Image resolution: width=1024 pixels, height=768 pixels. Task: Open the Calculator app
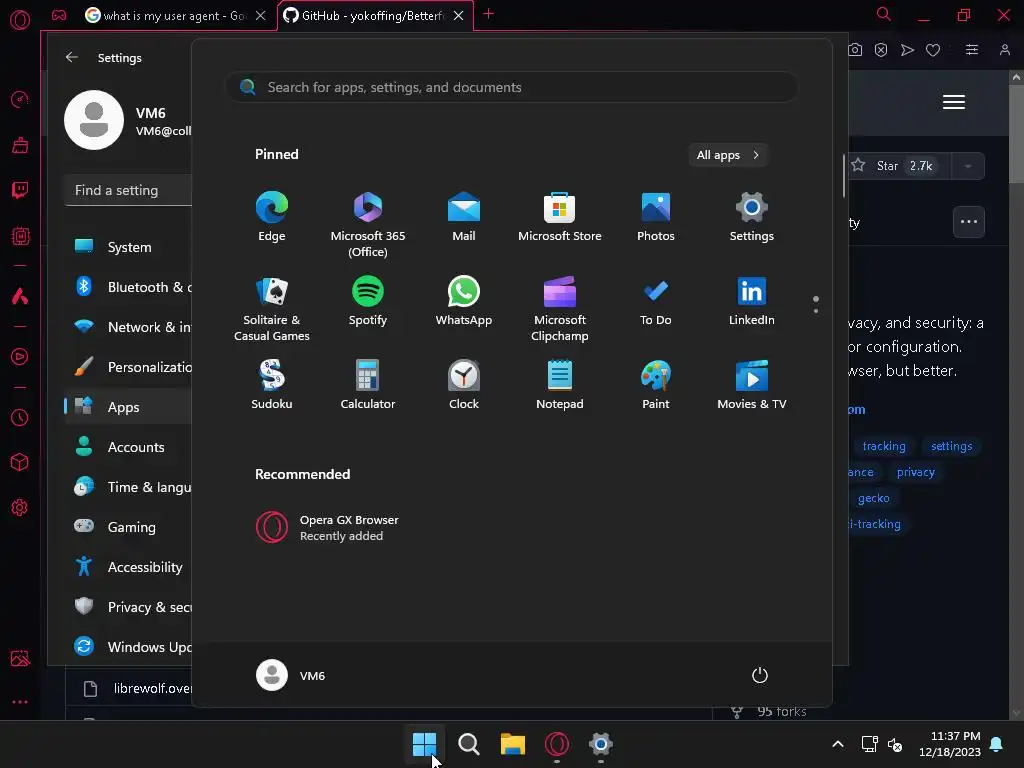tap(368, 385)
